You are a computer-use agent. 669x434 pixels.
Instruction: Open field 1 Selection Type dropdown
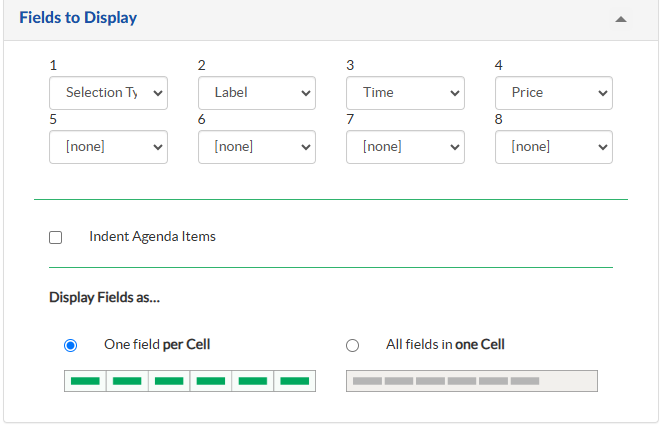[x=108, y=93]
